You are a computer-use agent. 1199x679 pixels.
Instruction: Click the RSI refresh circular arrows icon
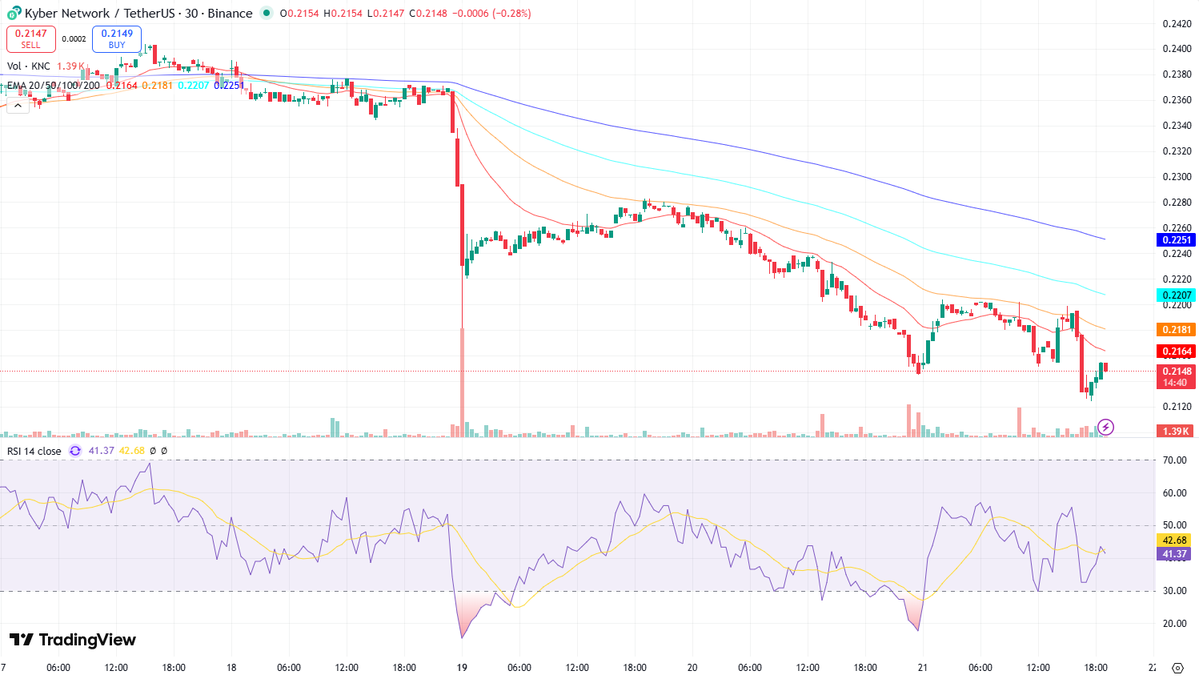click(75, 451)
